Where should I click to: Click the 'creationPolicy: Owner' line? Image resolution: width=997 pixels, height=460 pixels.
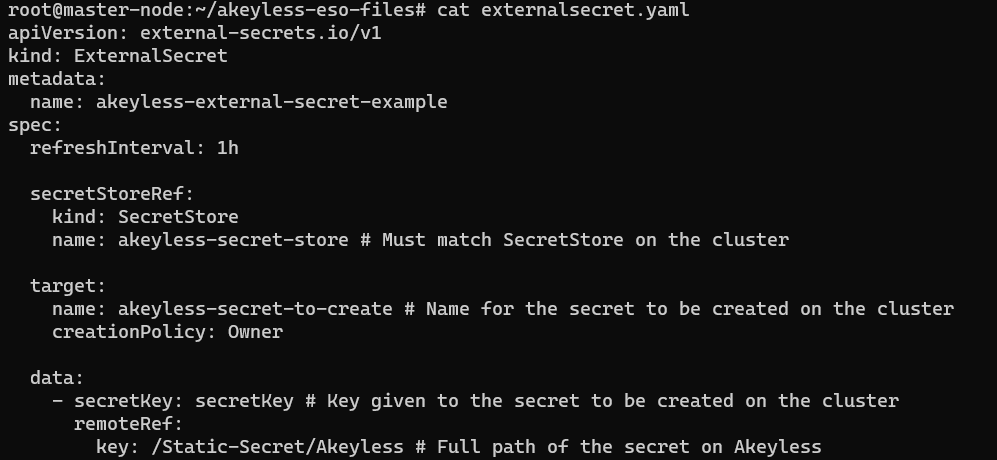(x=167, y=332)
